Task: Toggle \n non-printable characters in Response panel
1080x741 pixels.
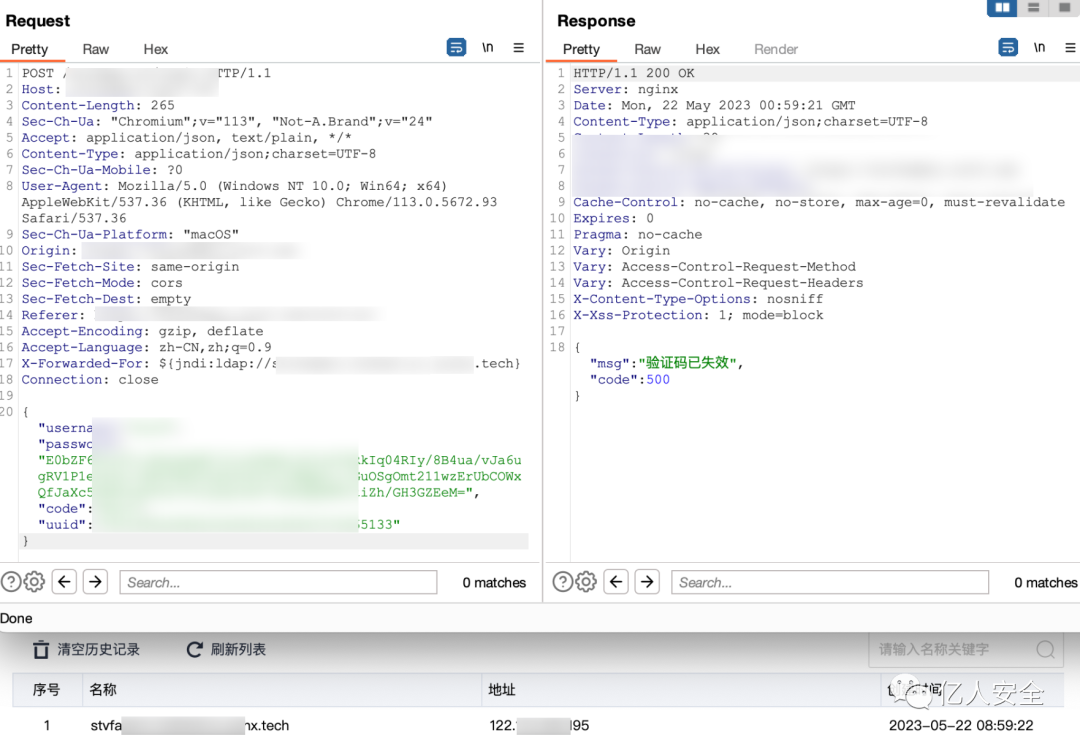Action: click(1039, 48)
